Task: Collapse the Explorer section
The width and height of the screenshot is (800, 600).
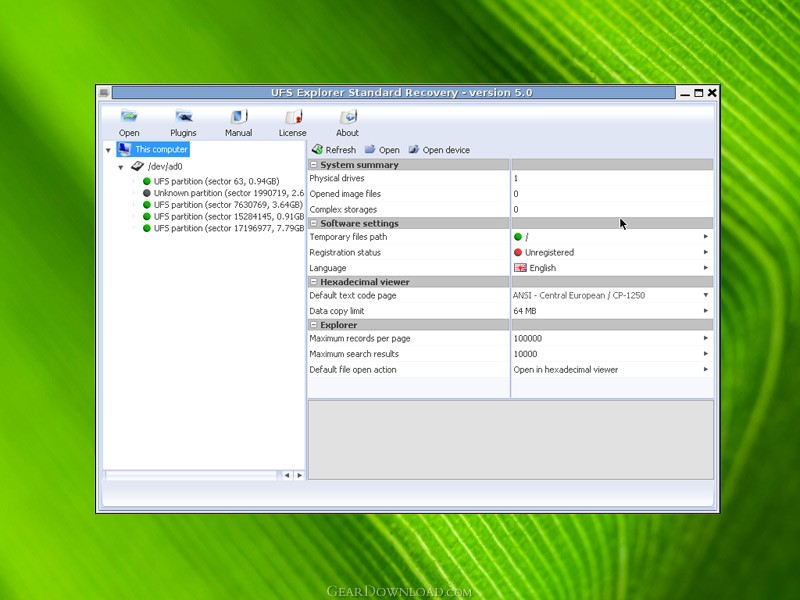Action: (313, 325)
